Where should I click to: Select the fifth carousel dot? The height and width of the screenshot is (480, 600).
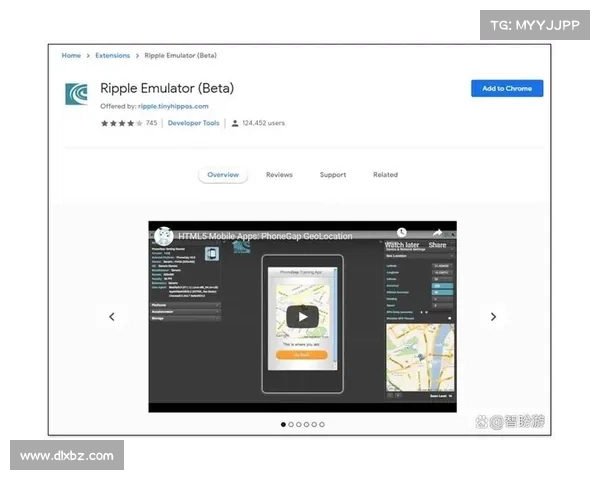click(x=314, y=424)
